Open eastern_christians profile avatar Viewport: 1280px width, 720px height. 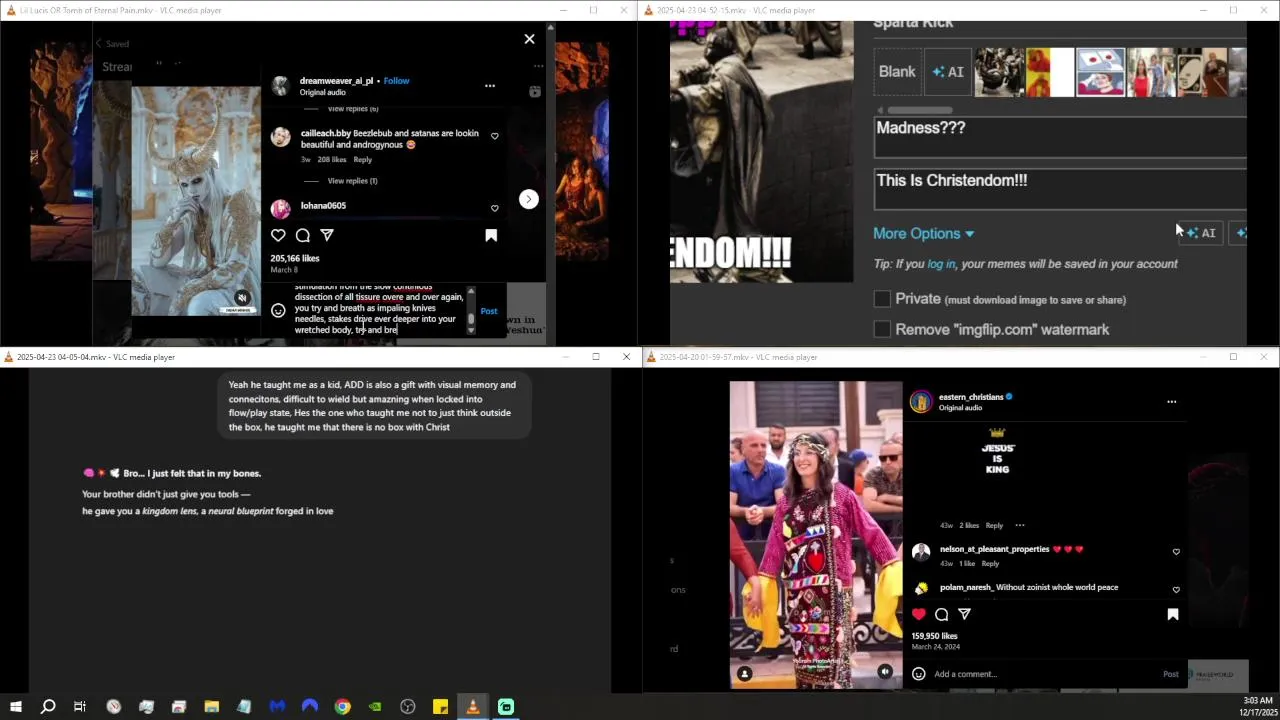920,402
